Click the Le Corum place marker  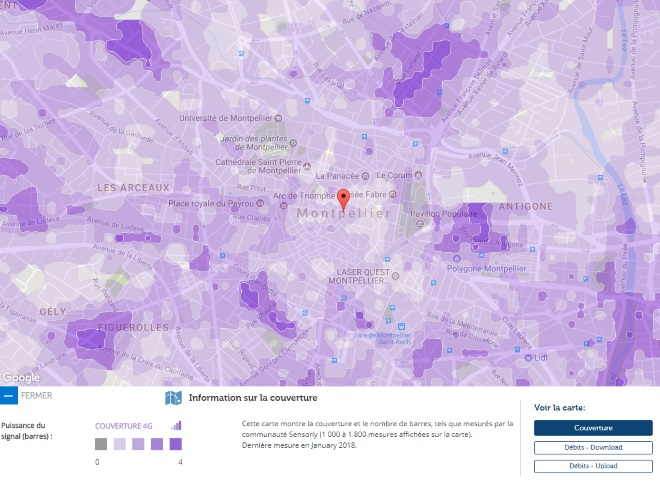[x=418, y=175]
